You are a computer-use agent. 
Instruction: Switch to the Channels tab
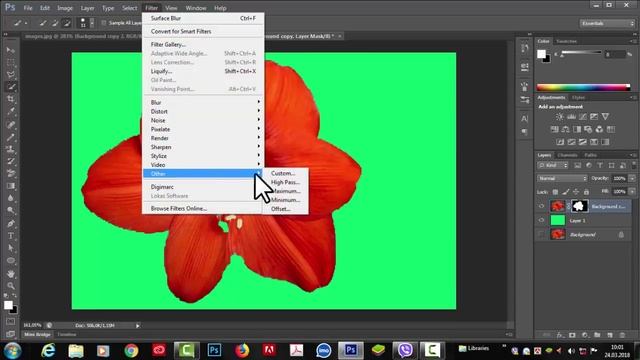pyautogui.click(x=567, y=155)
